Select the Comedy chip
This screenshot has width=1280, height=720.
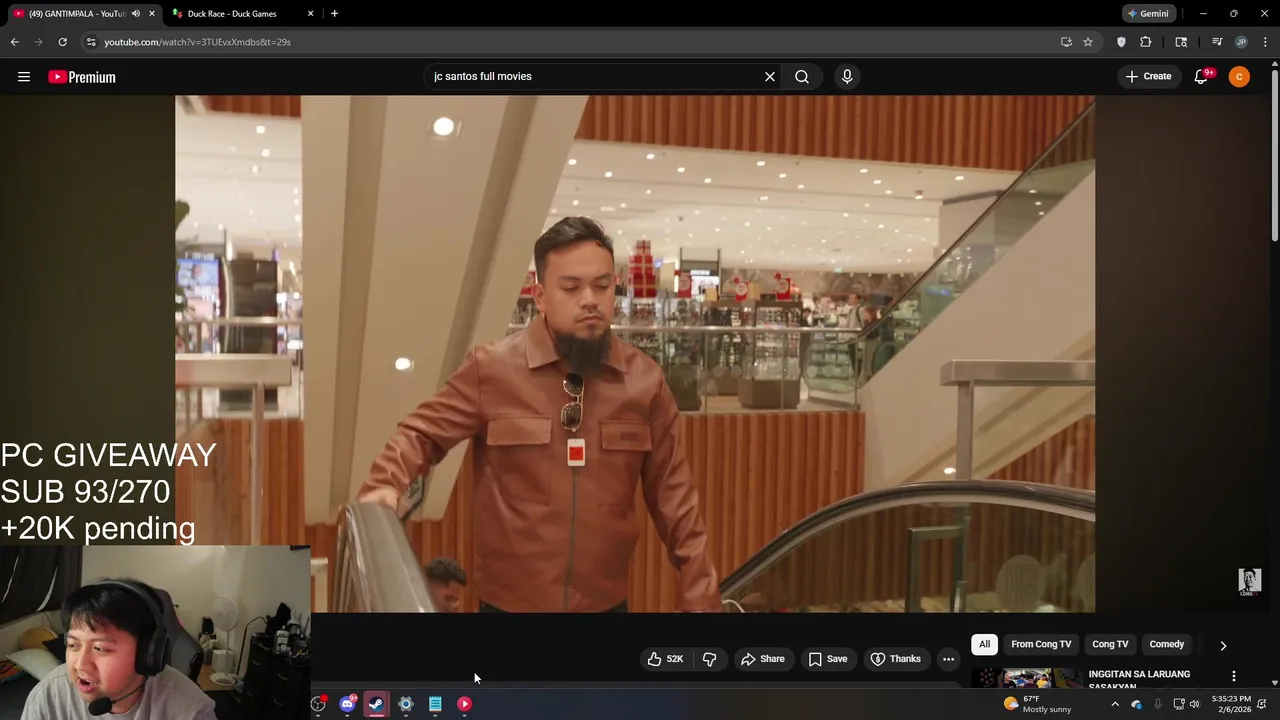(1167, 645)
